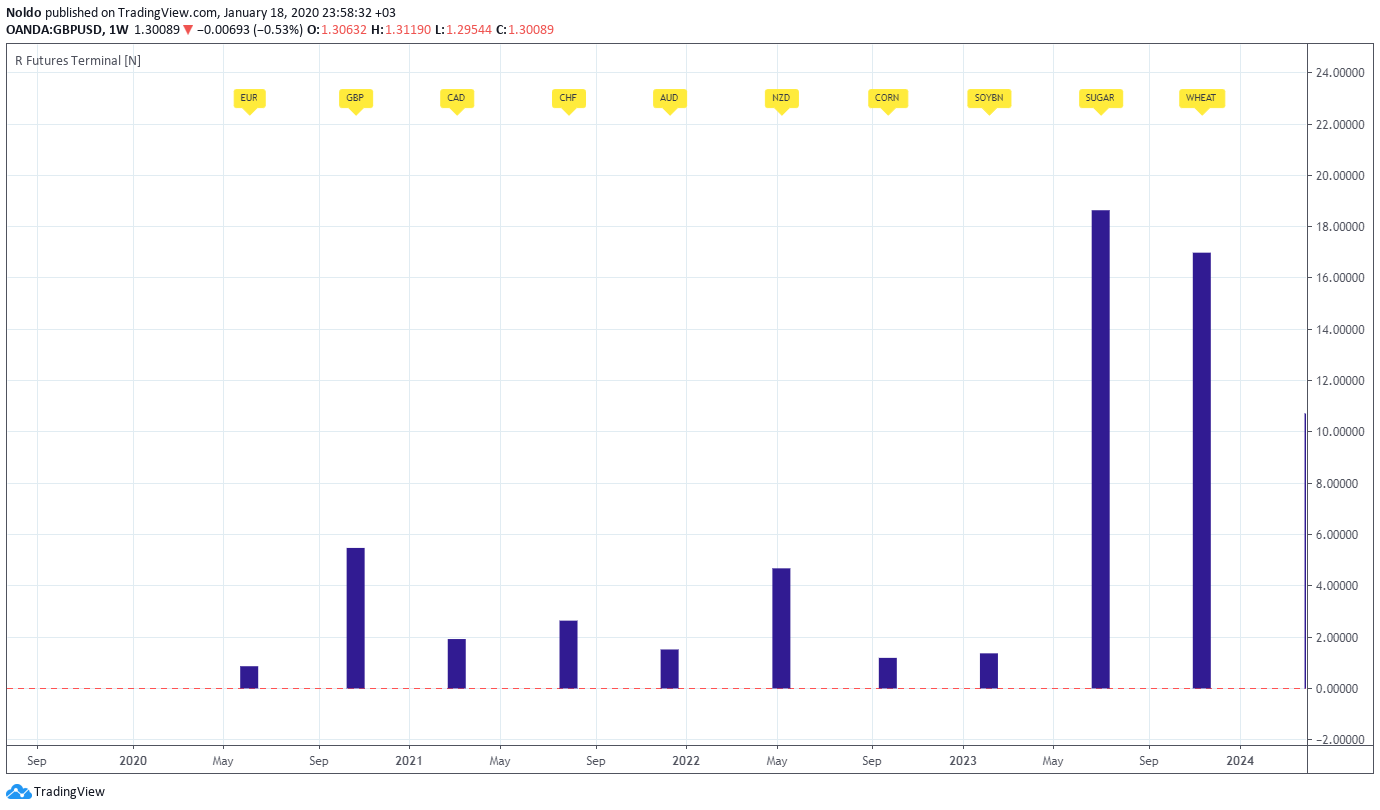The width and height of the screenshot is (1380, 810).
Task: Click the low value 1.29544
Action: (x=469, y=29)
